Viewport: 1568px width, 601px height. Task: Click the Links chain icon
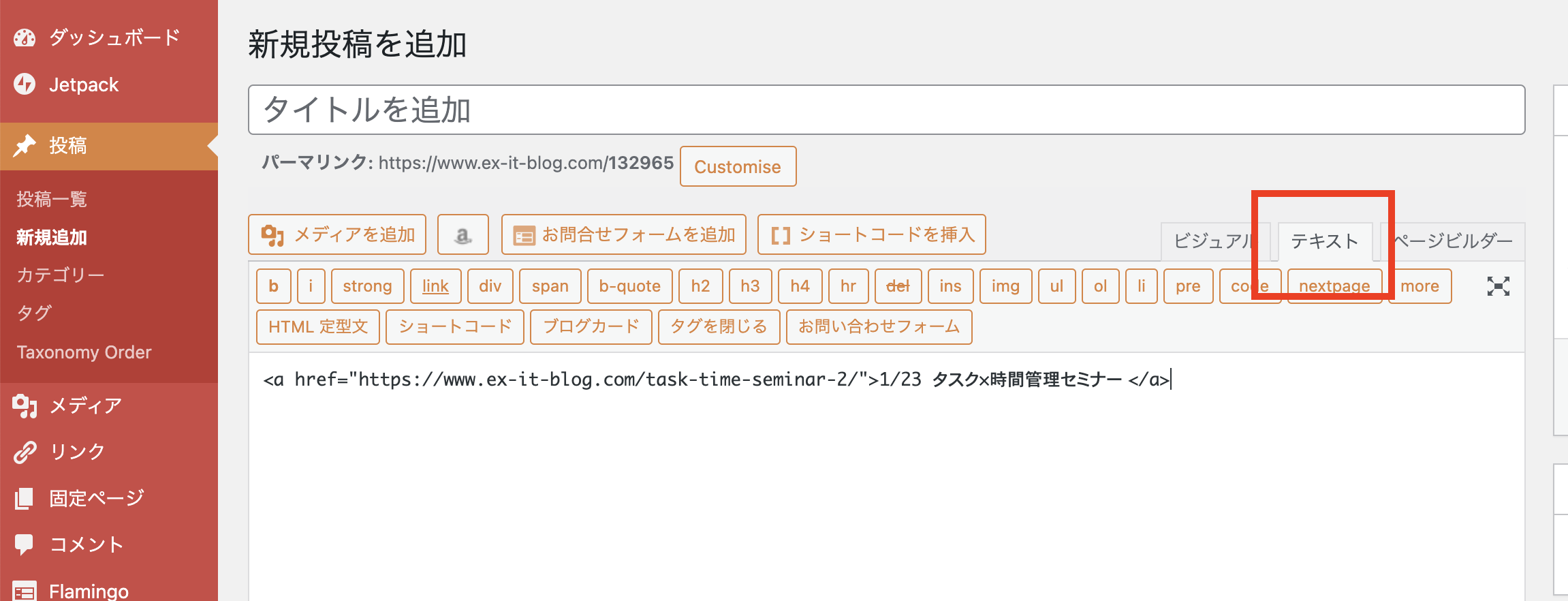click(x=25, y=452)
